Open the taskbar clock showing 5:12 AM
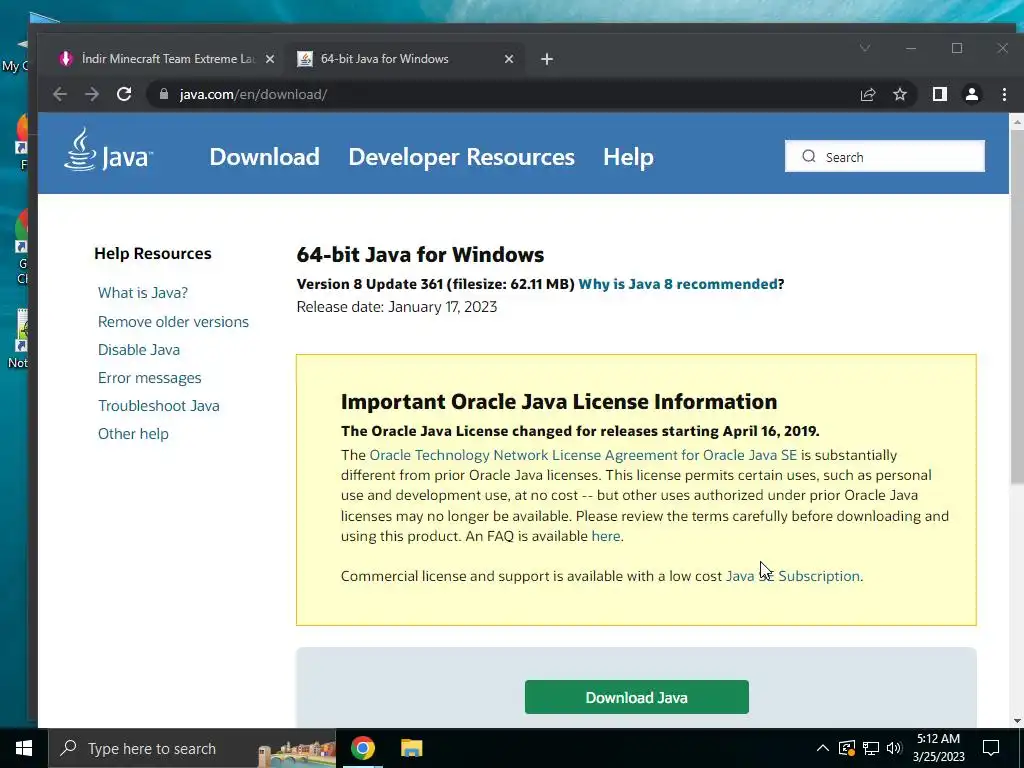 tap(938, 748)
